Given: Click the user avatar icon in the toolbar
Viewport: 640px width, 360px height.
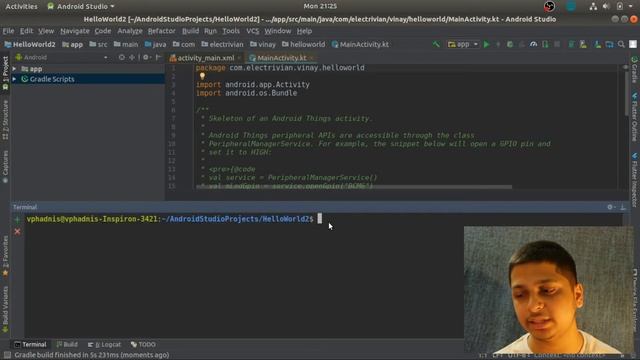Looking at the screenshot, I should pyautogui.click(x=633, y=44).
